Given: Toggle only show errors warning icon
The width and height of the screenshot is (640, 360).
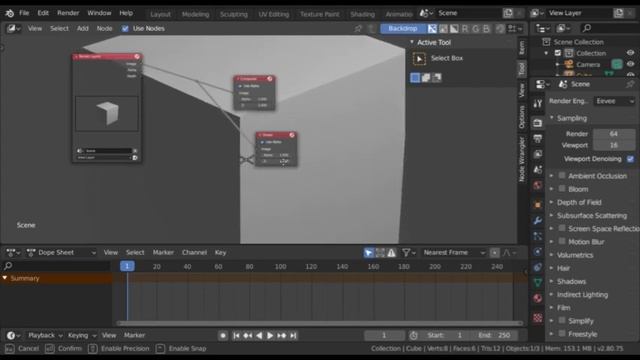Looking at the screenshot, I should [x=391, y=253].
